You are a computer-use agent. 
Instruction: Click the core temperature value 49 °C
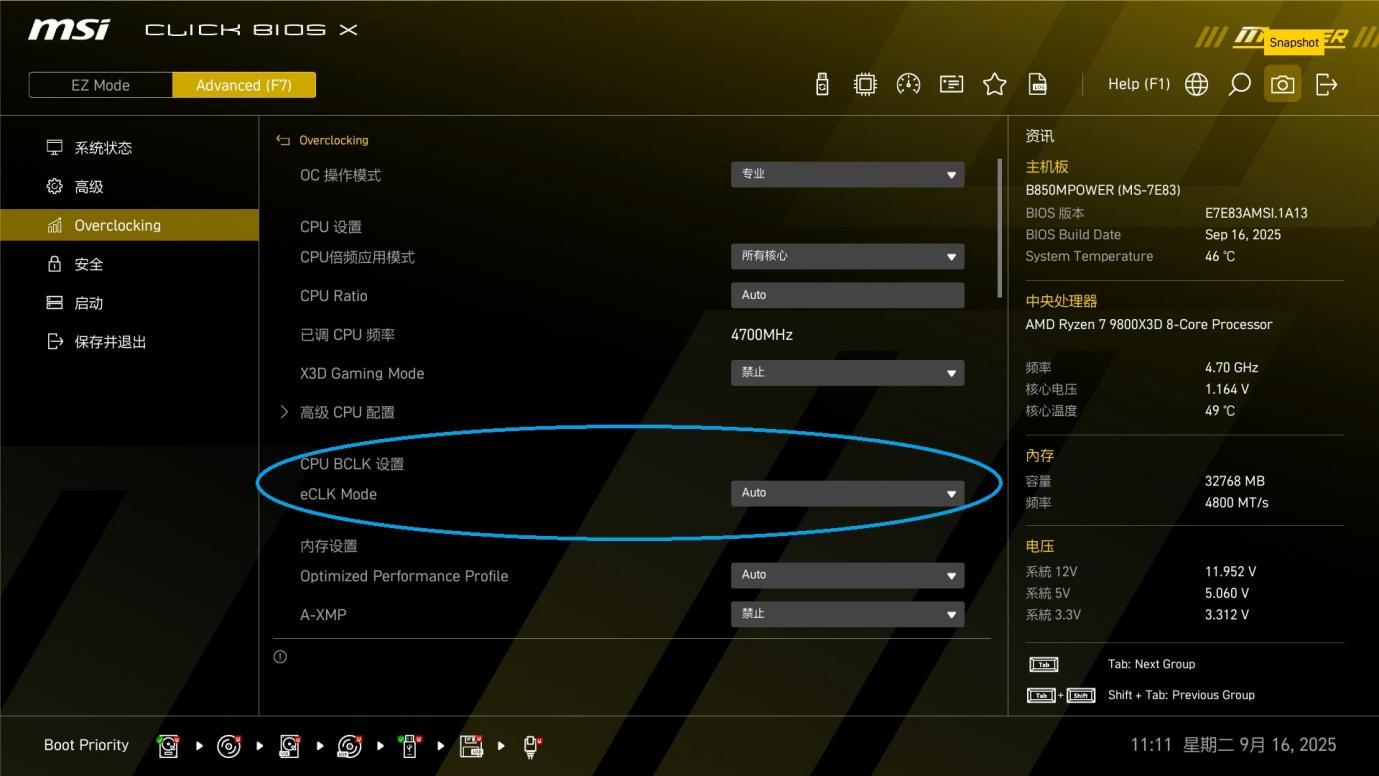(x=1220, y=411)
